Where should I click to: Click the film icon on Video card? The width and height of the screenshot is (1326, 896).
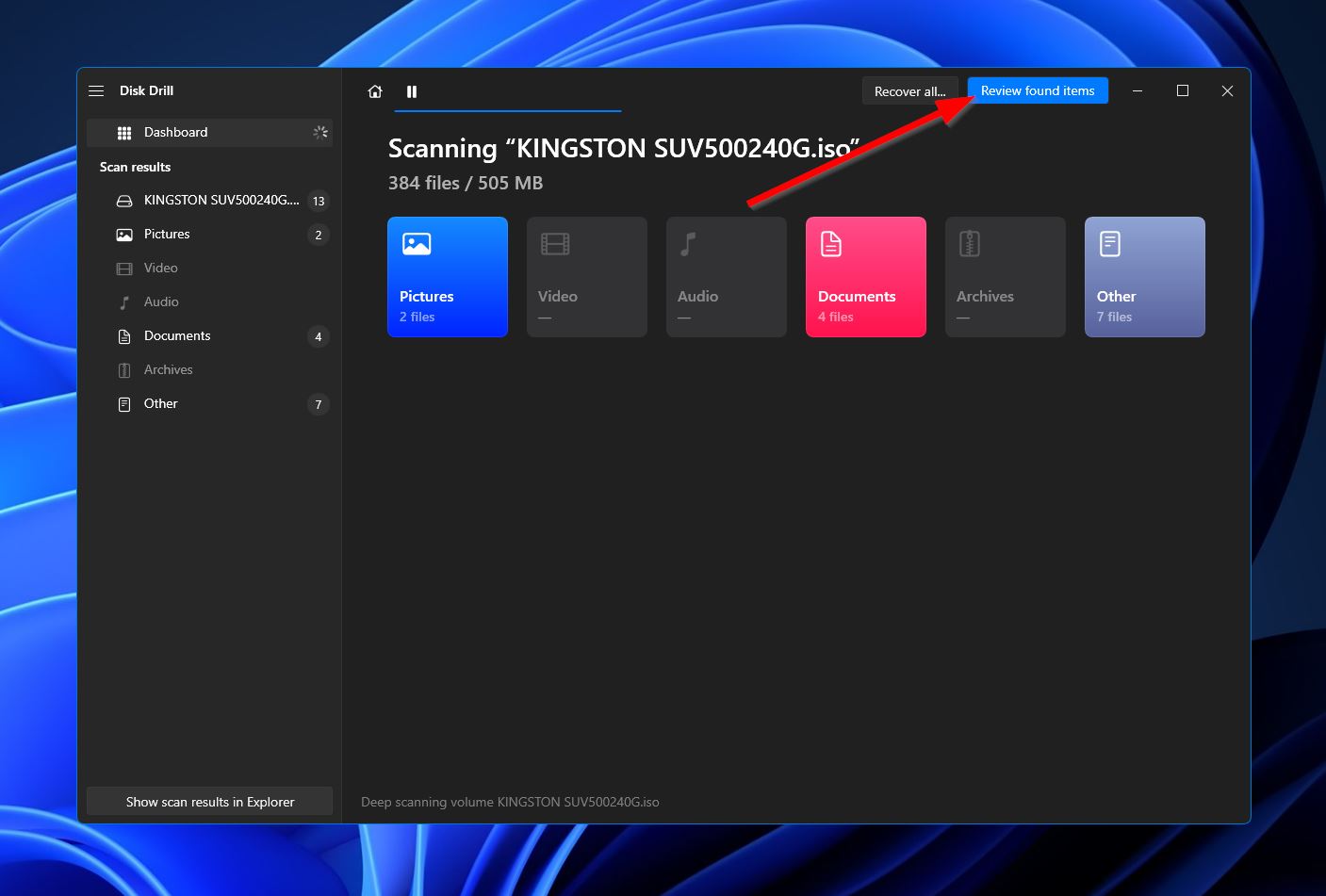click(555, 244)
